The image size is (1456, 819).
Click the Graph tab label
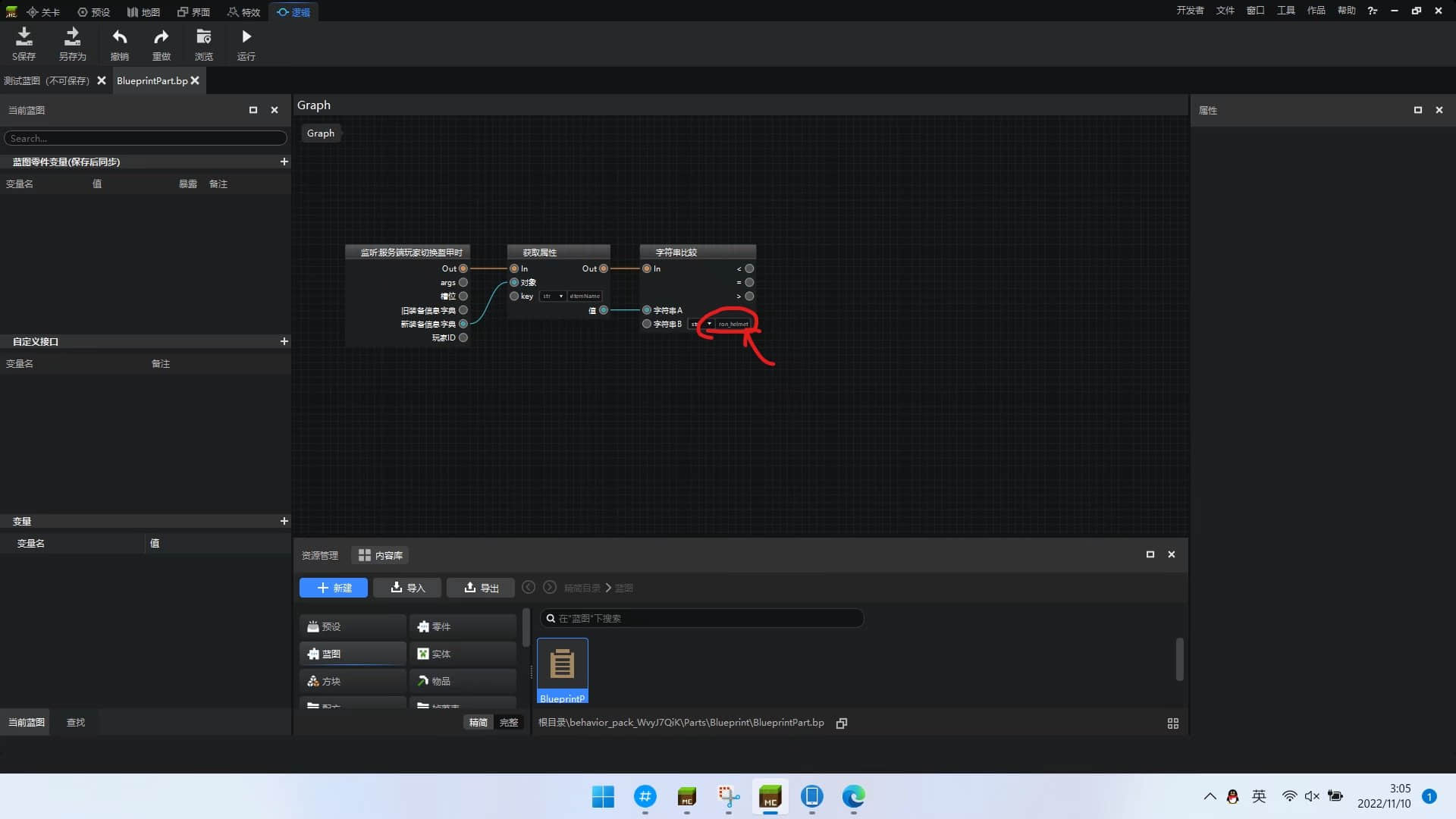[x=320, y=132]
